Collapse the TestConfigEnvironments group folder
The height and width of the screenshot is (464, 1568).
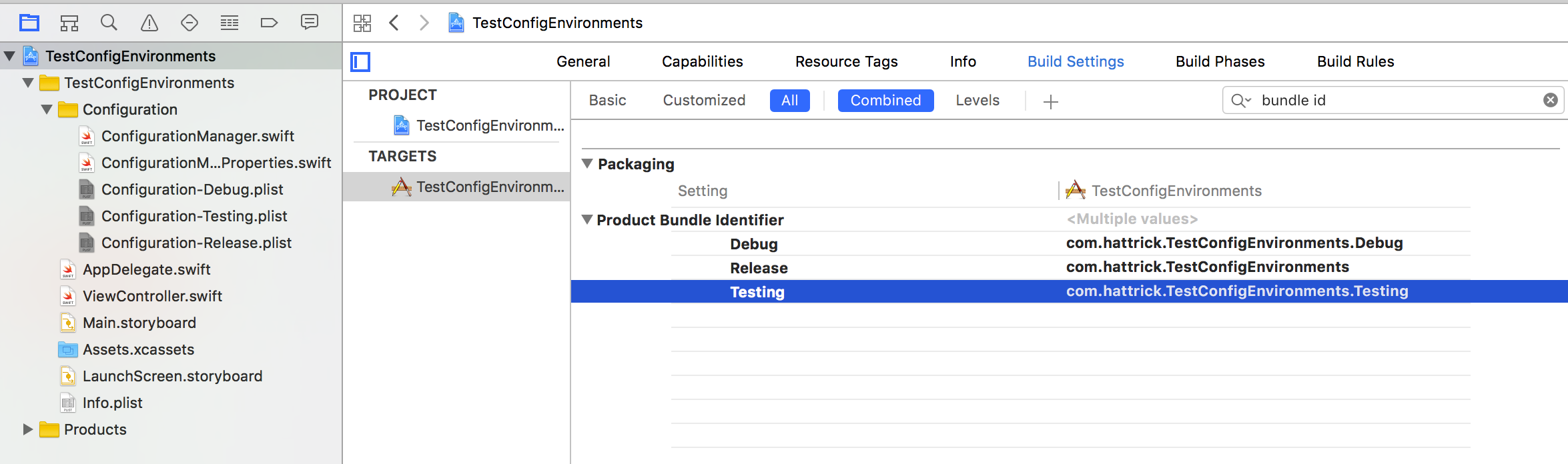click(x=28, y=83)
